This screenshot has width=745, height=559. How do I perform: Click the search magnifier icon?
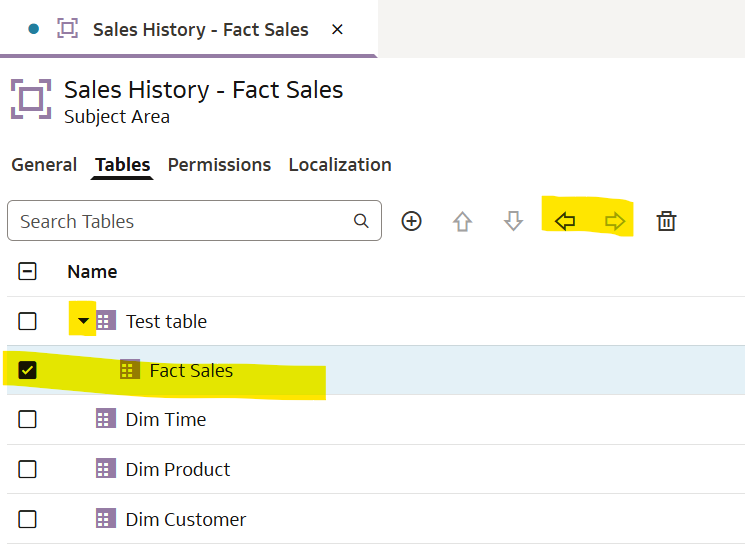coord(361,221)
